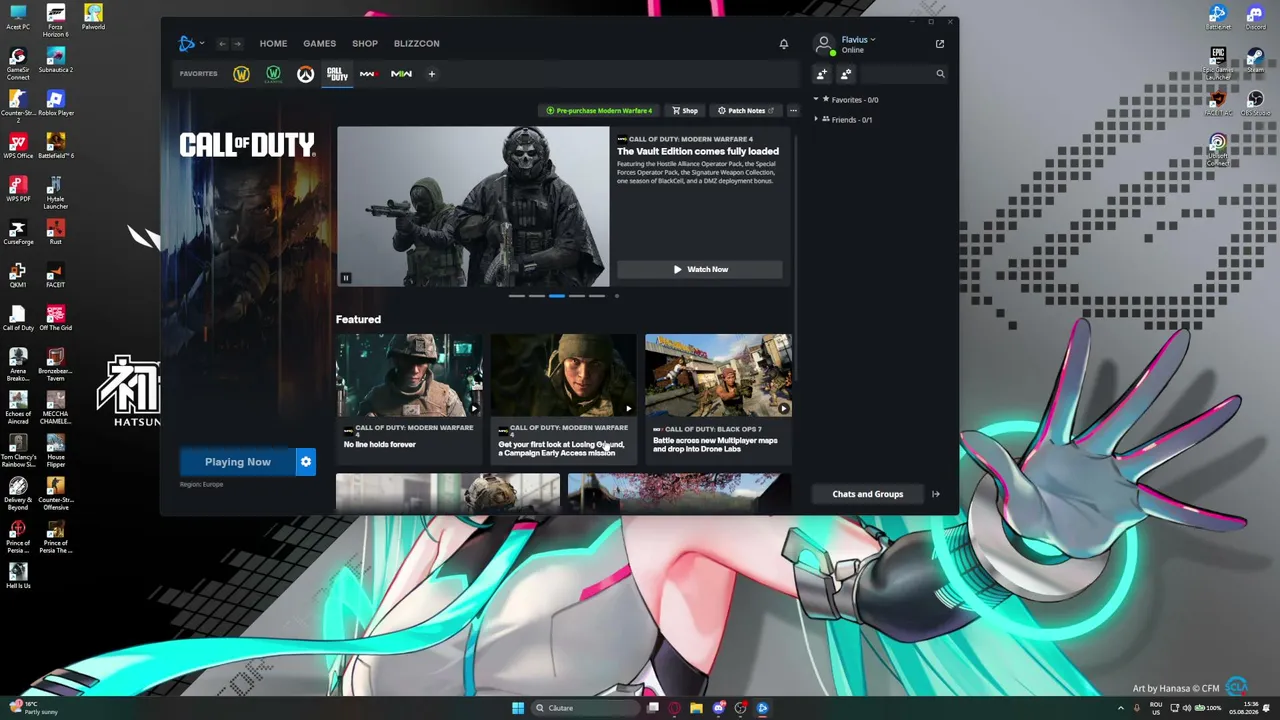Select the Call of Duty favorites tab

337,74
